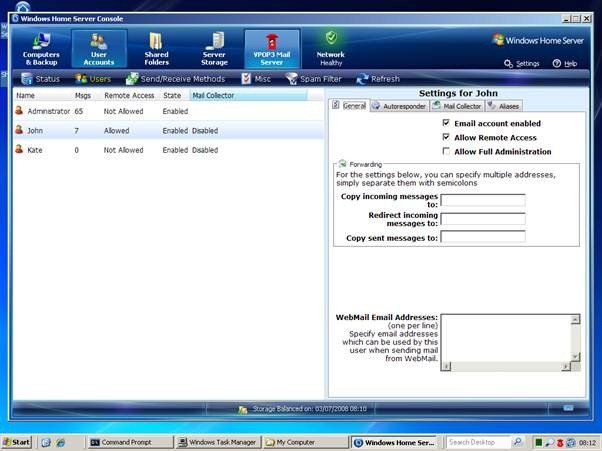Open the Computers & Backup section

(x=41, y=49)
